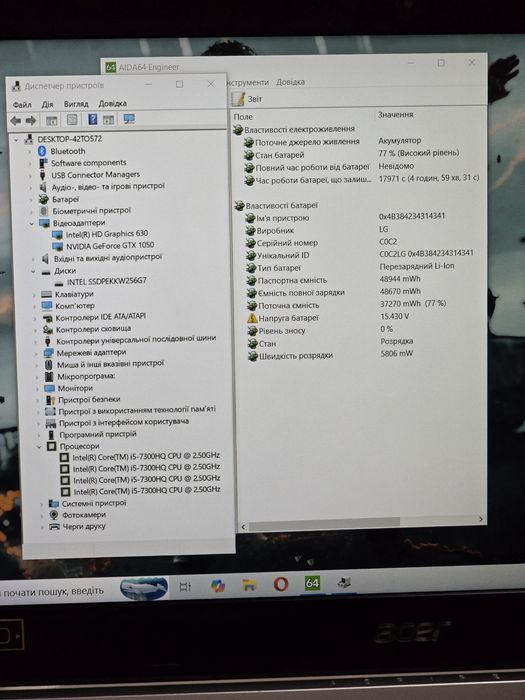Select the Клавіатури category
The width and height of the screenshot is (525, 700).
pyautogui.click(x=74, y=294)
